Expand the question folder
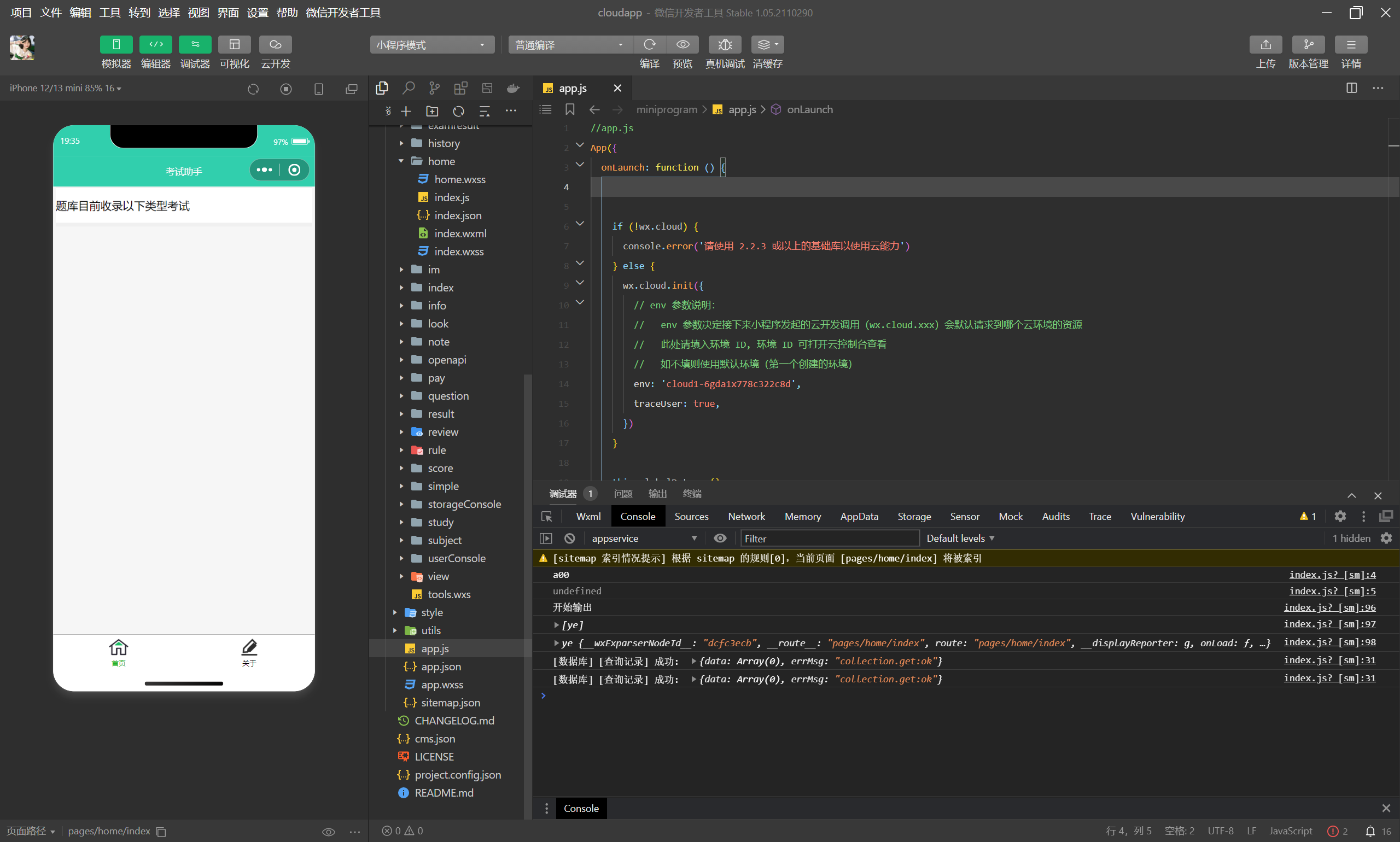 coord(448,395)
